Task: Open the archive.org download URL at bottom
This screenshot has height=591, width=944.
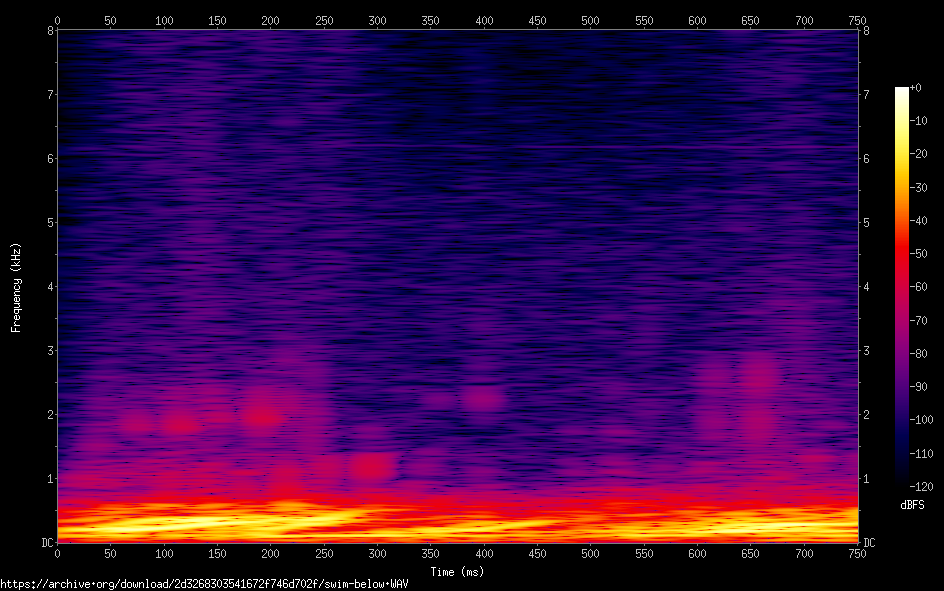Action: point(204,583)
